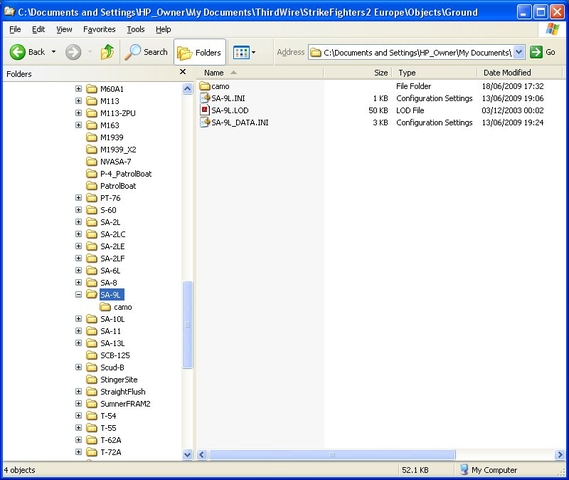Click the horizontal scrollbar thumb
Screen dimensions: 569x480
click(332, 454)
